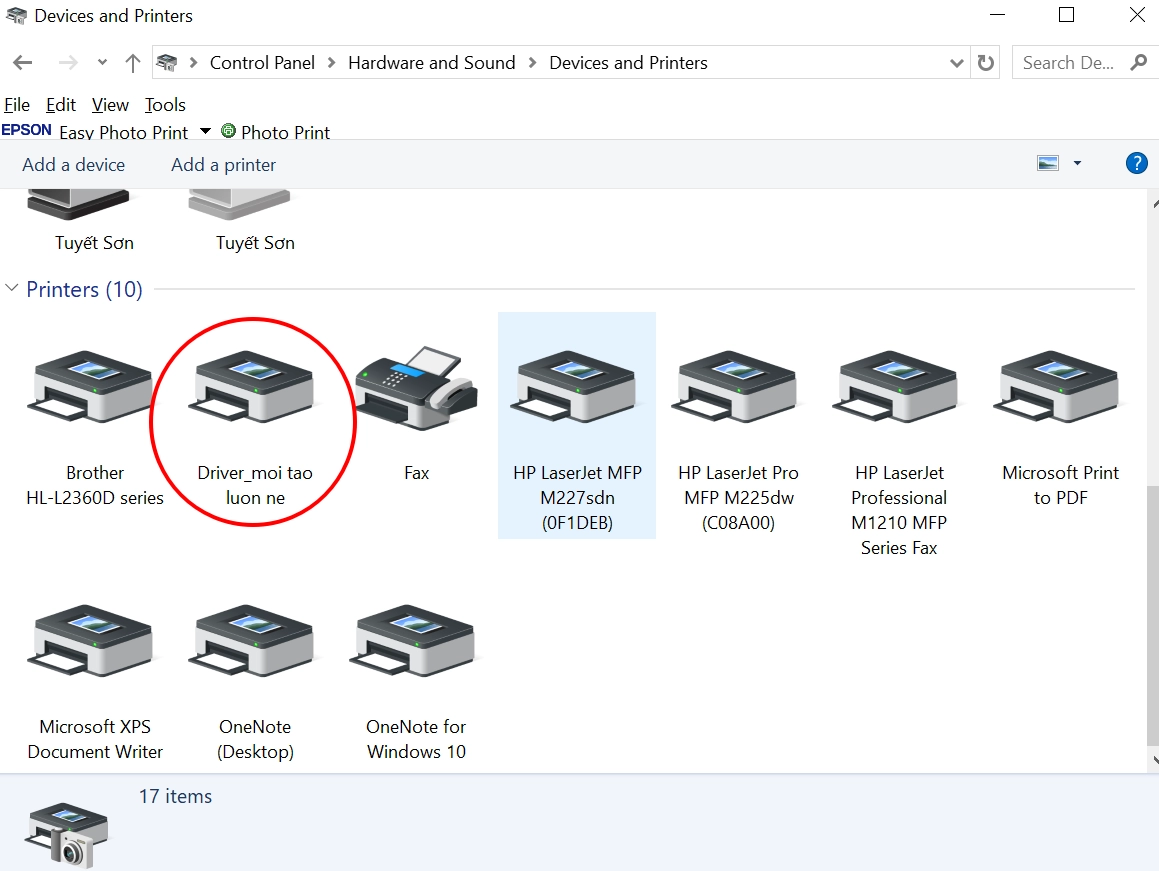Select HP LaserJet Professional M1210 Fax

(899, 390)
